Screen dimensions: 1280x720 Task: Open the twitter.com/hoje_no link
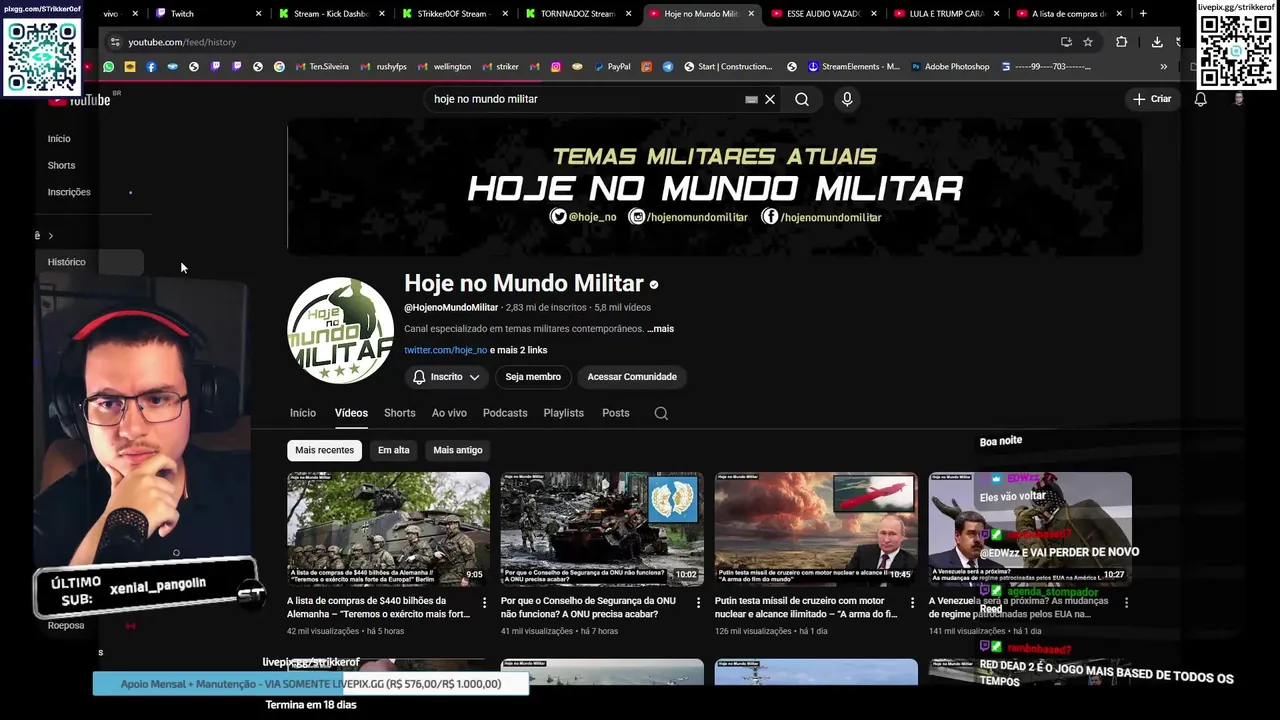(445, 350)
